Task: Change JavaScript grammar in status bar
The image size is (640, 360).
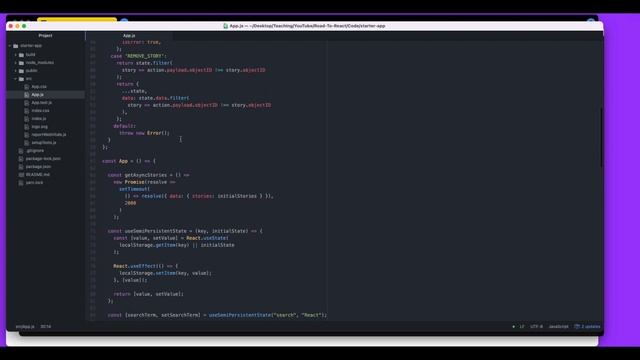Action: click(x=558, y=327)
